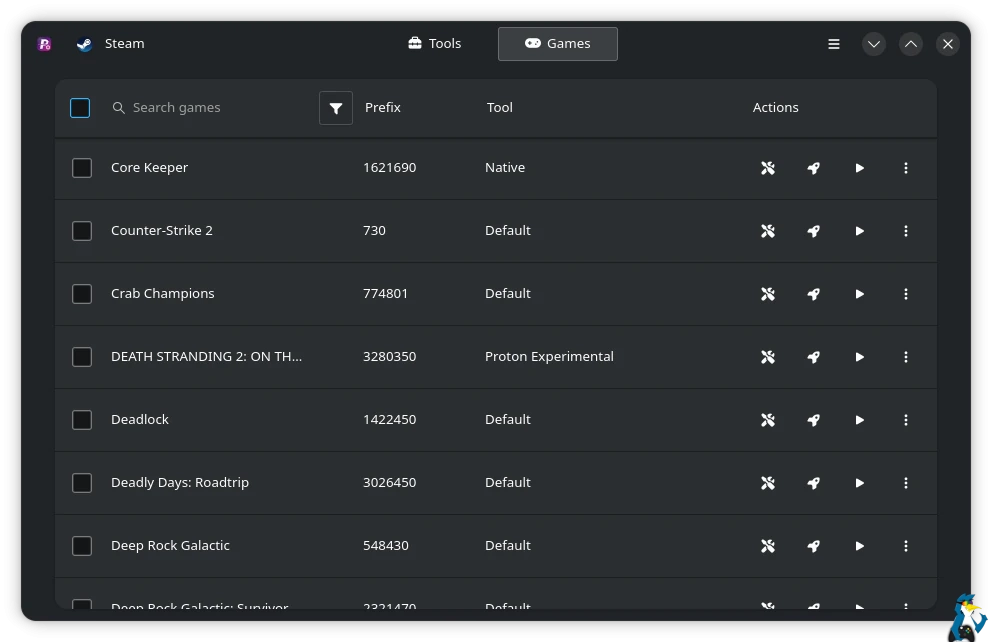Check the Counter-Strike 2 checkbox
Image resolution: width=992 pixels, height=642 pixels.
(82, 231)
